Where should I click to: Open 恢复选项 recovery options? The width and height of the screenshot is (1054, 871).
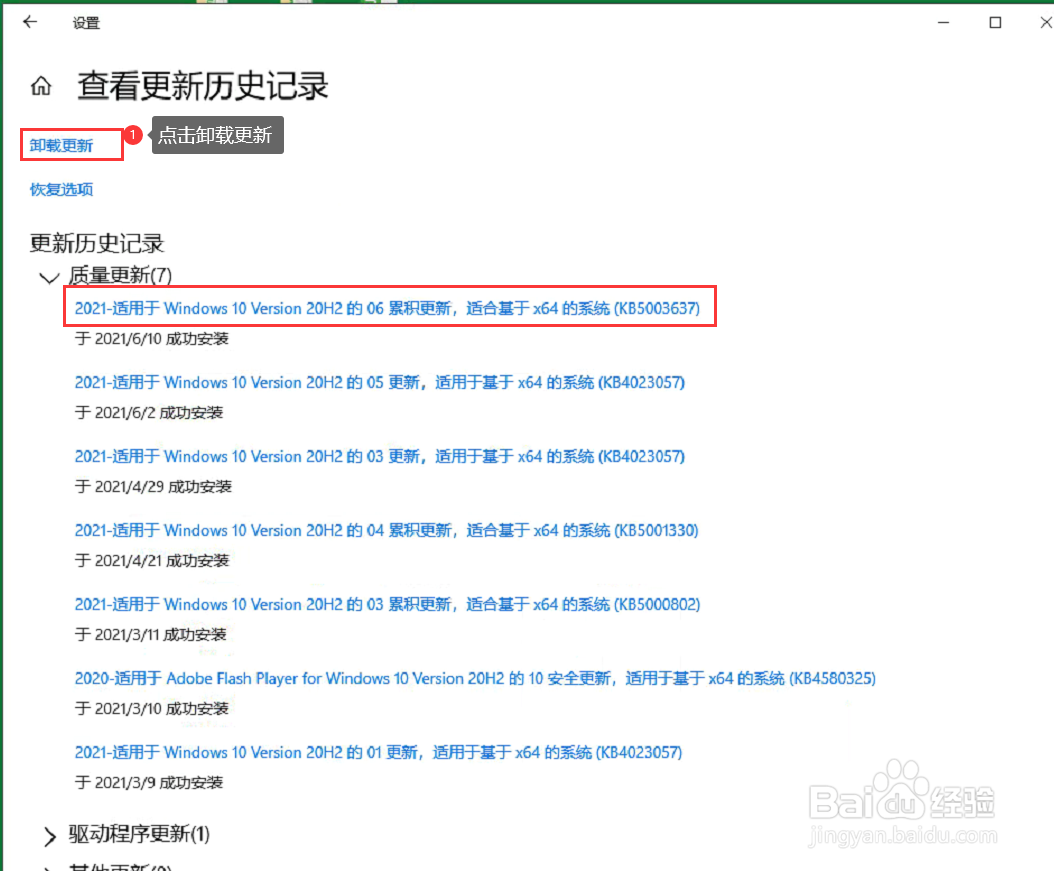(x=61, y=189)
